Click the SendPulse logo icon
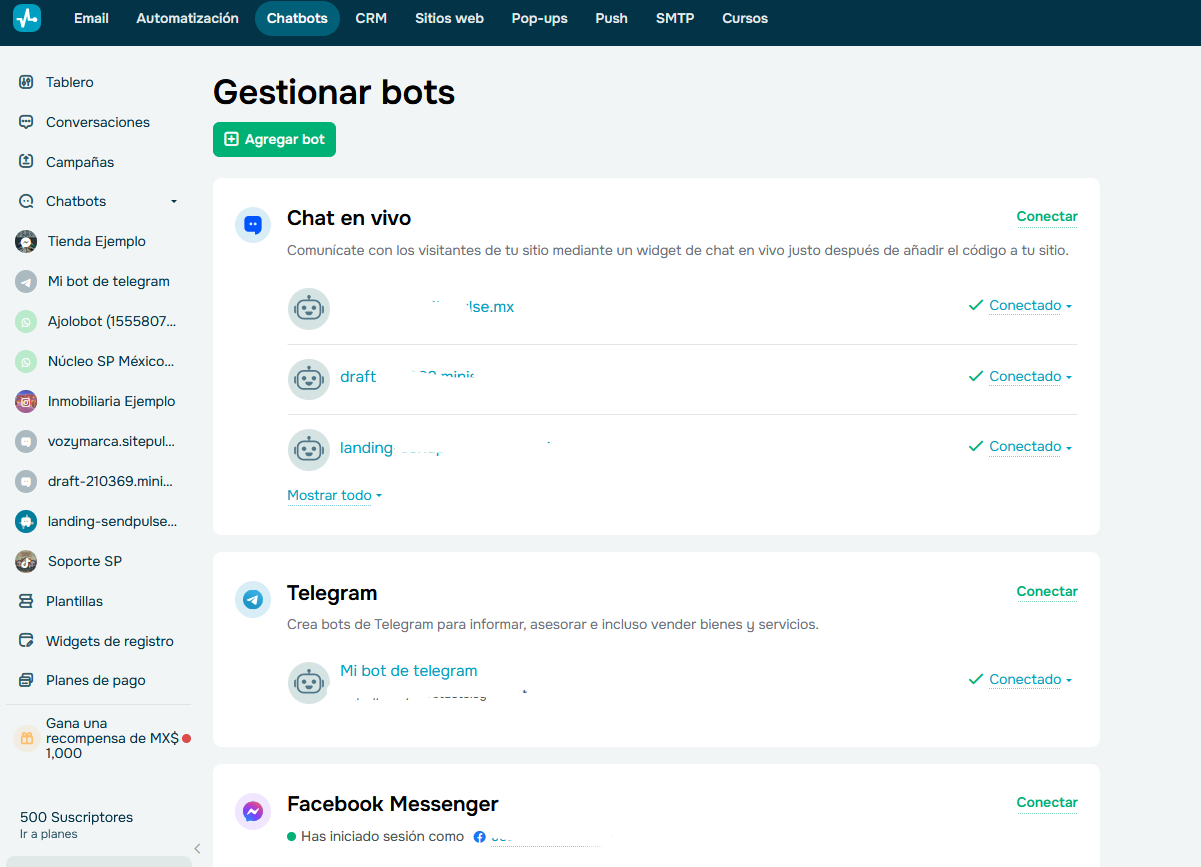The width and height of the screenshot is (1201, 867). 27,18
